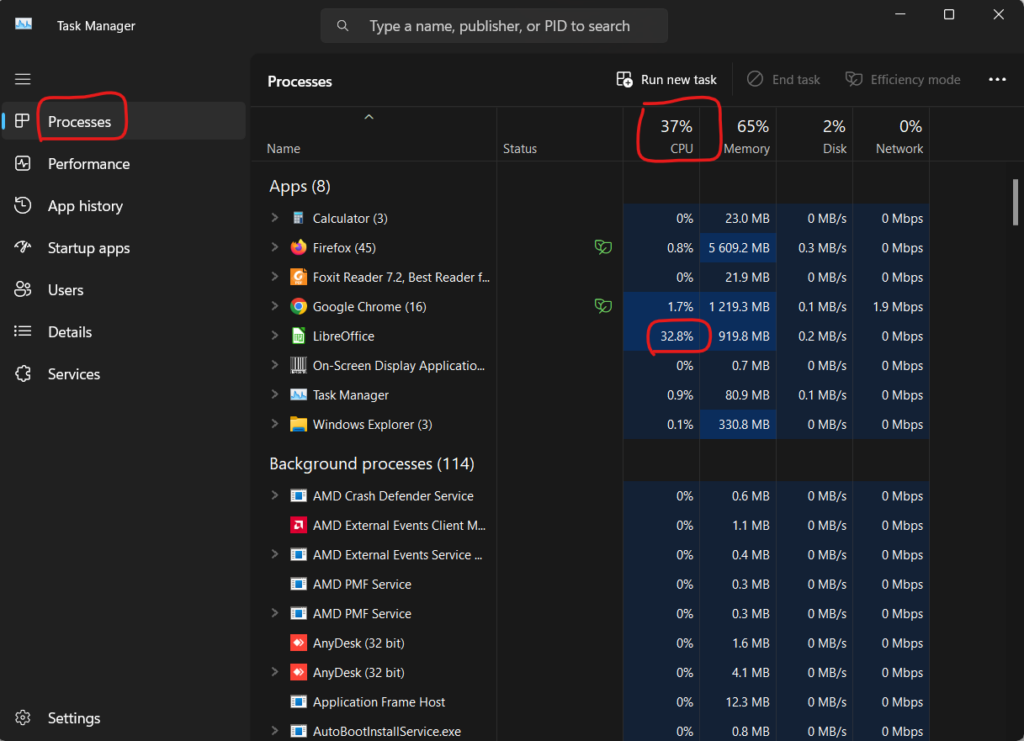Click the Efficiency mode button
The width and height of the screenshot is (1024, 741).
(903, 80)
